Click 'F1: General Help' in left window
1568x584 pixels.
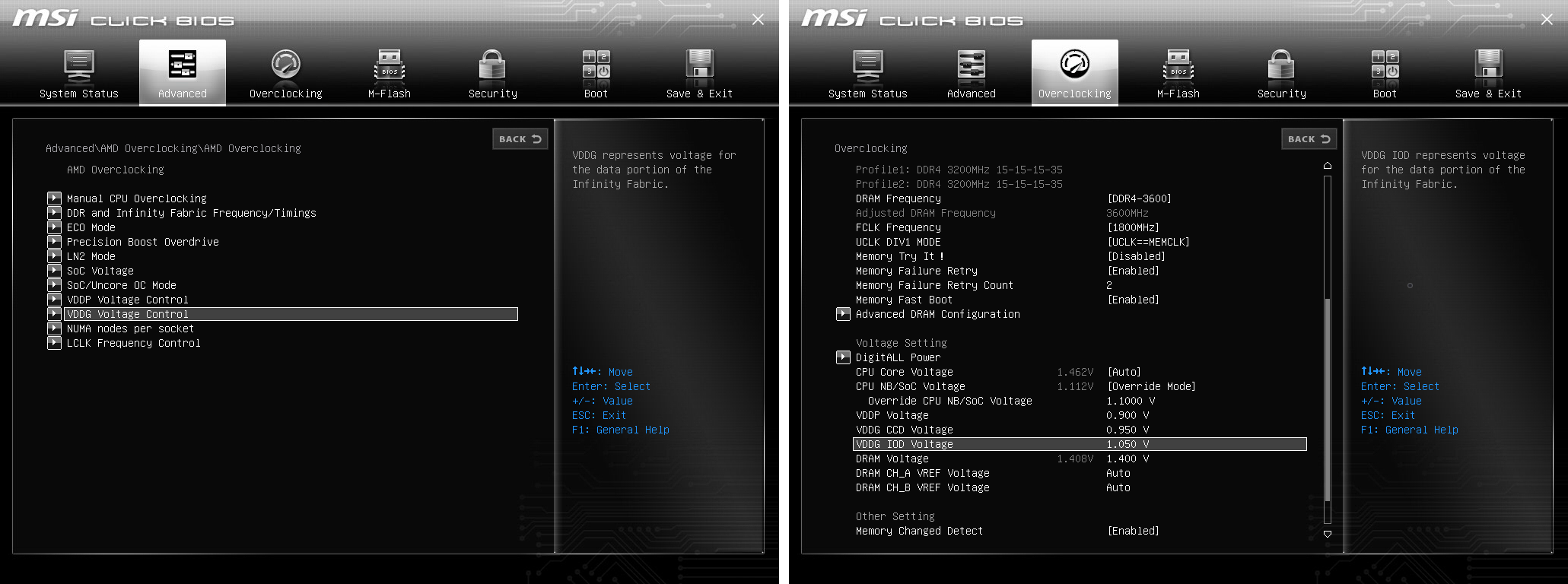tap(621, 430)
